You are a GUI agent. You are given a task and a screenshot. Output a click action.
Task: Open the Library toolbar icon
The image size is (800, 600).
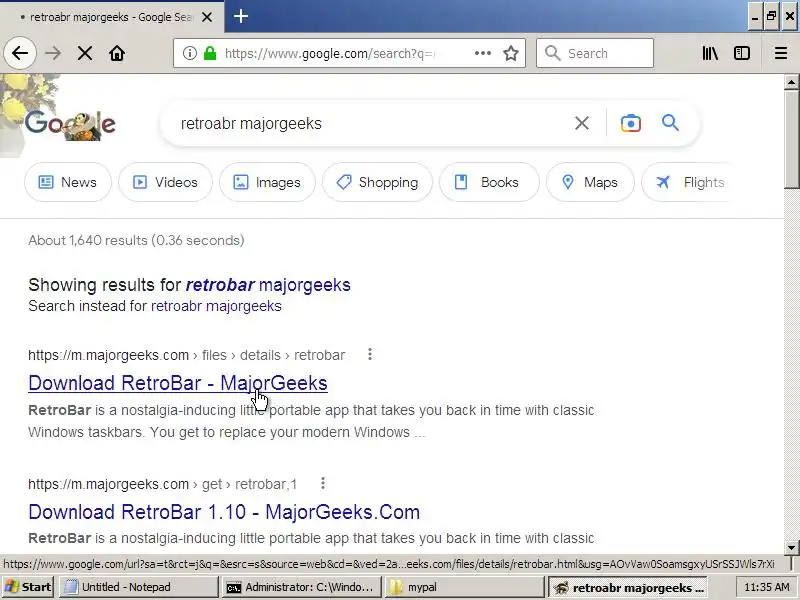pyautogui.click(x=710, y=53)
